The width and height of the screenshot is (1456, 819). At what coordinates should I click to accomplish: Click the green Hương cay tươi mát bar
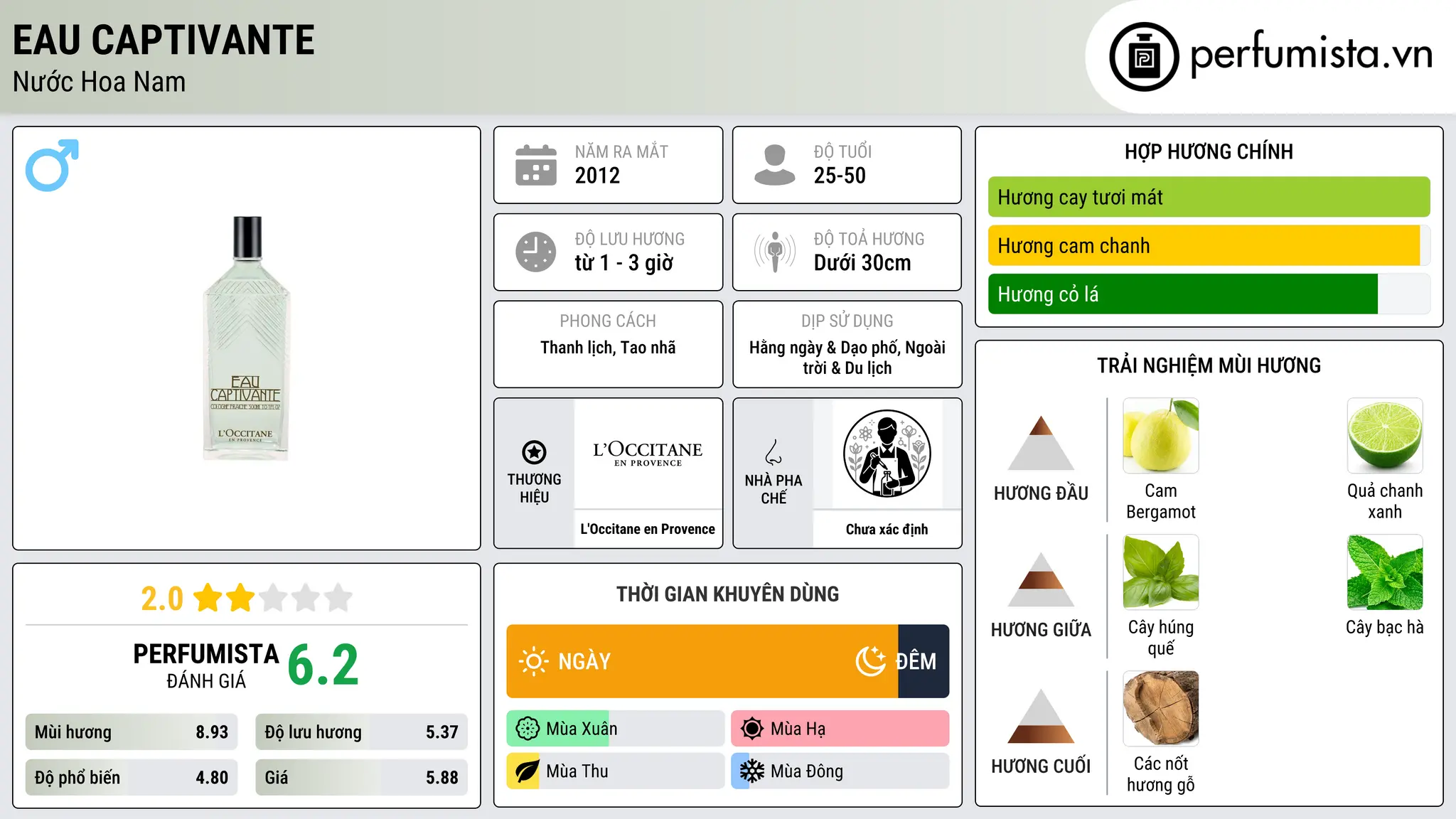tap(1209, 197)
